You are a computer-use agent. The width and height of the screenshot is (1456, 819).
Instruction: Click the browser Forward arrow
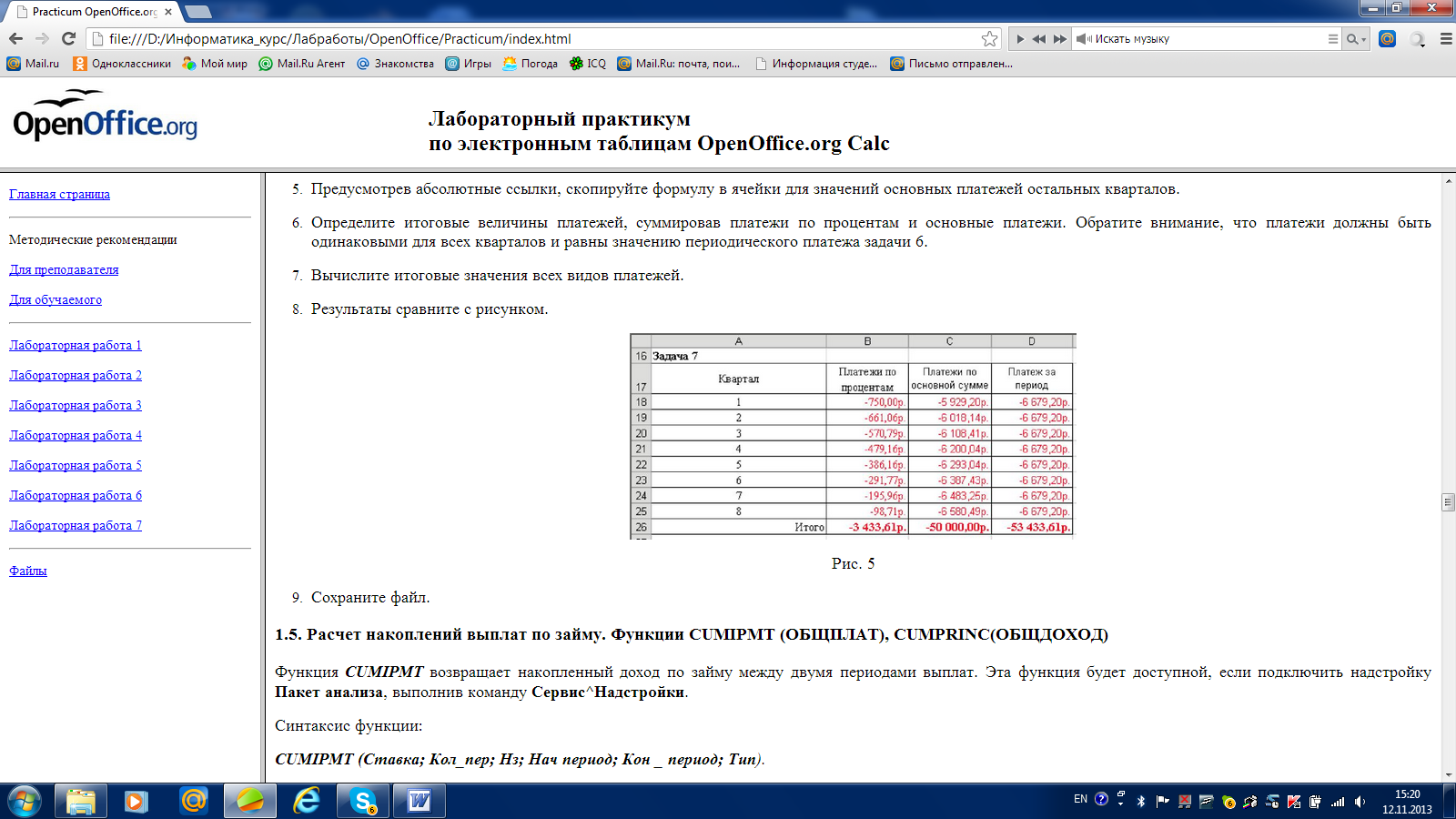[42, 38]
